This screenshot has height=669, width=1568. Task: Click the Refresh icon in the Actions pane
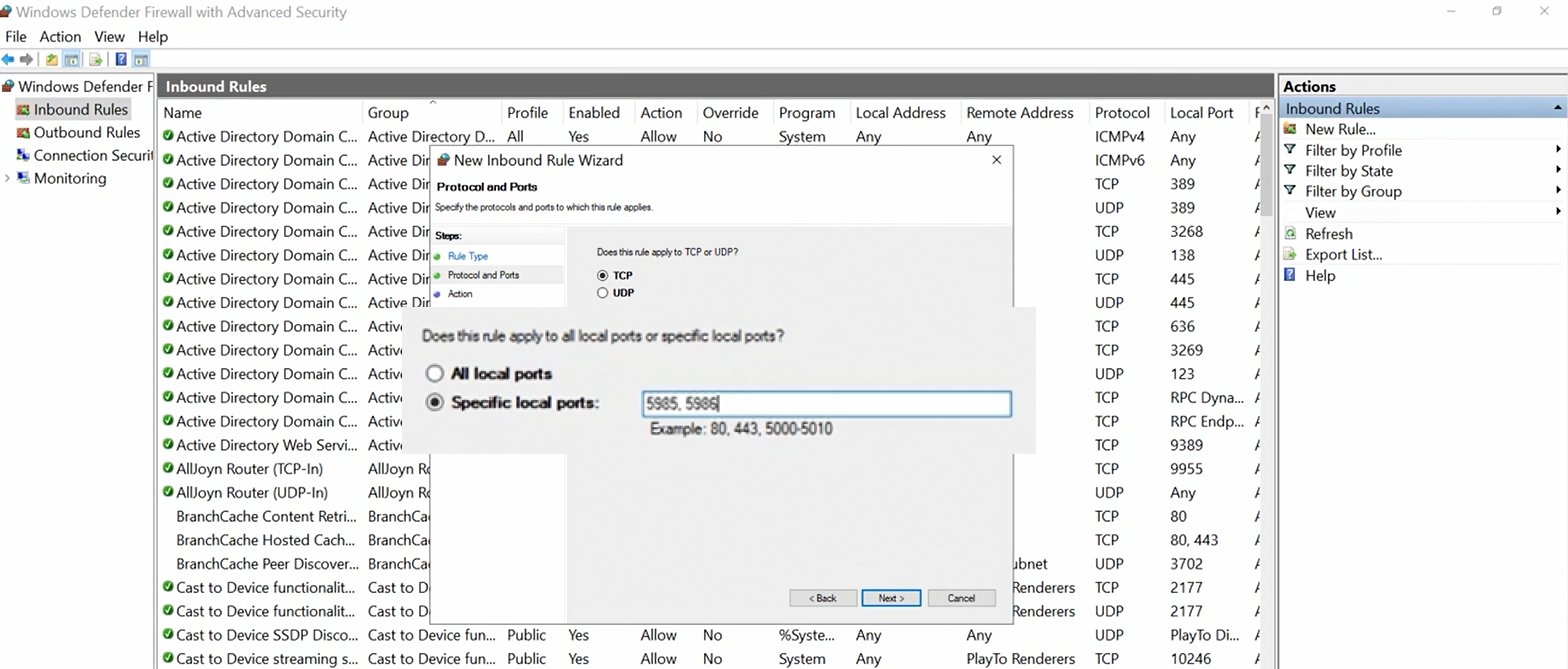click(1291, 234)
